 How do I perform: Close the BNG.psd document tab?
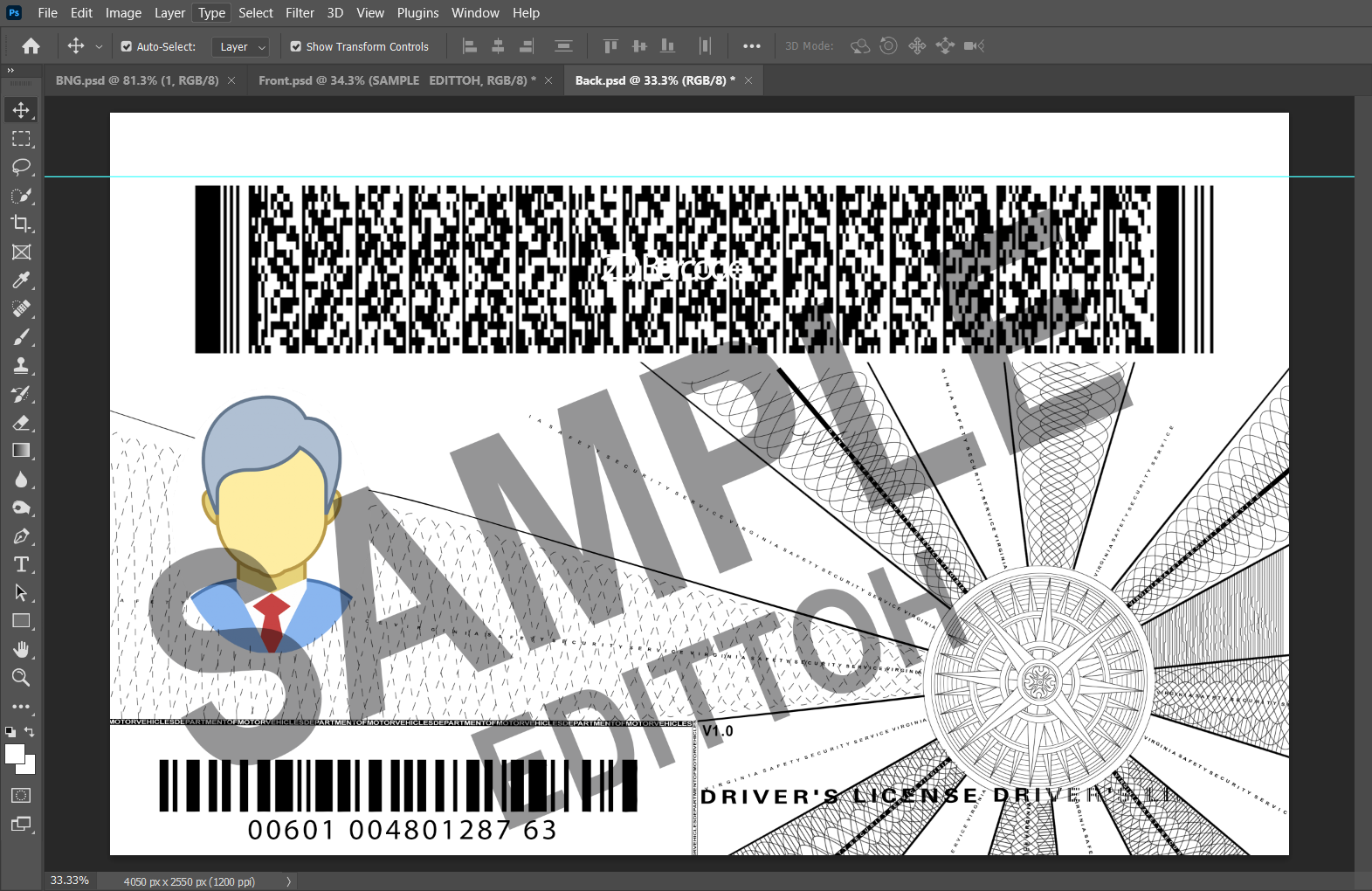[231, 80]
